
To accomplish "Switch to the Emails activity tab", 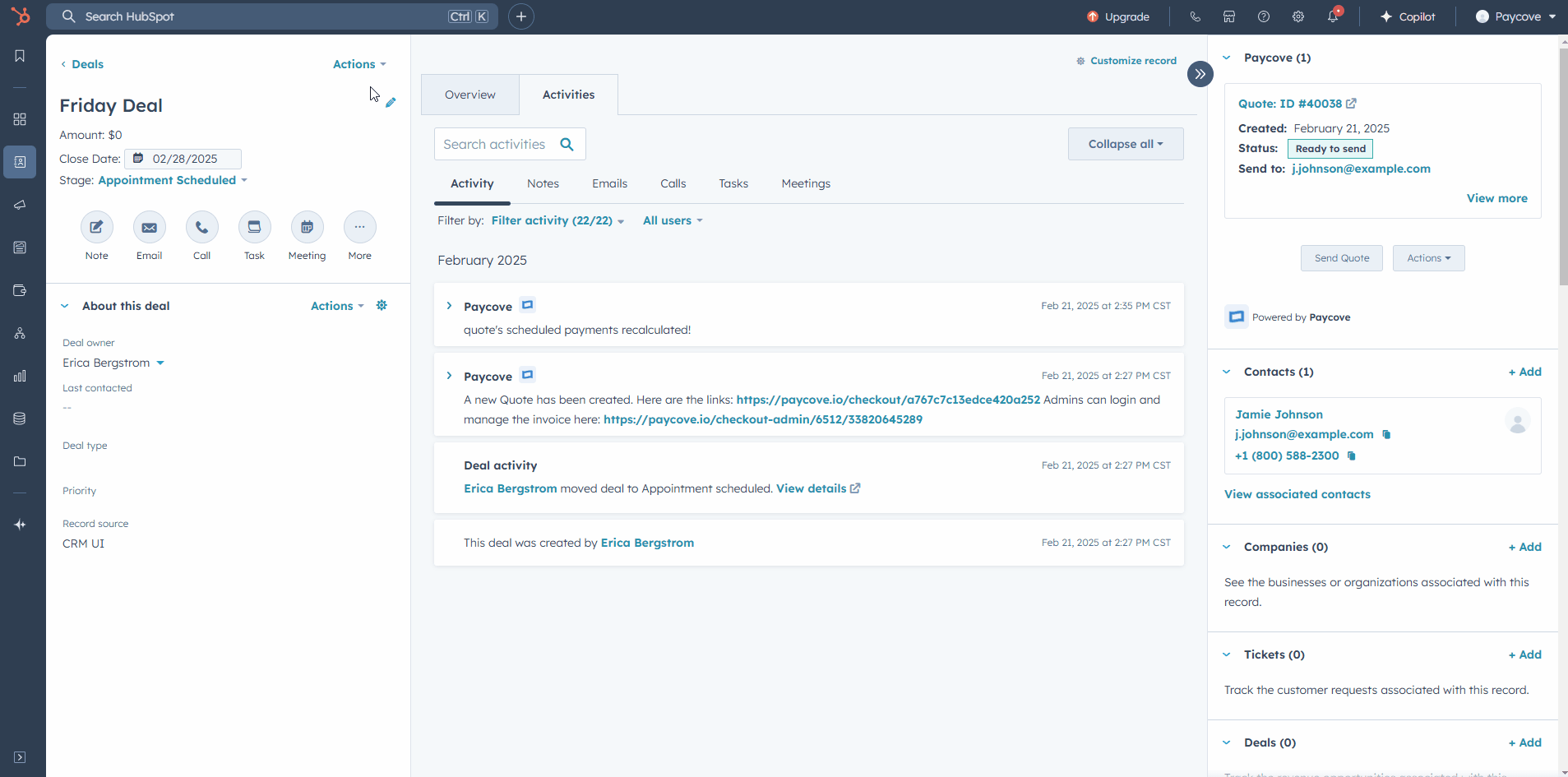I will (610, 183).
